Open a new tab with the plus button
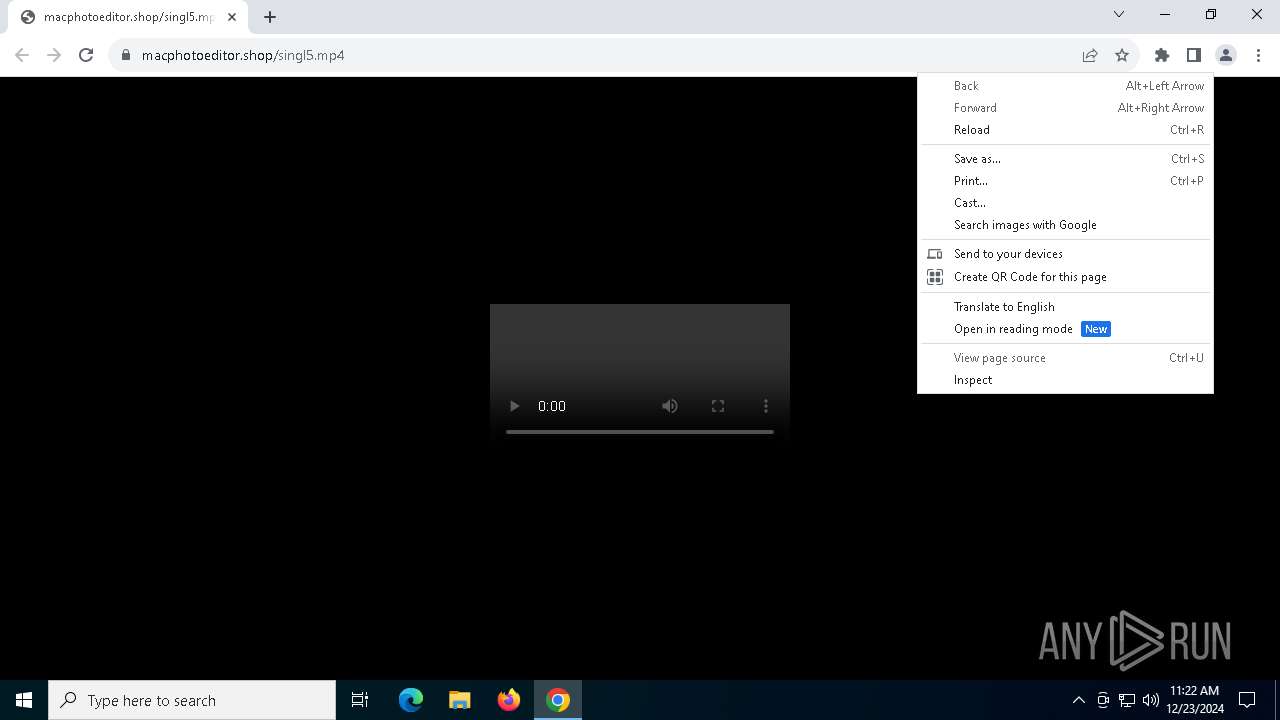This screenshot has height=720, width=1280. coord(270,17)
